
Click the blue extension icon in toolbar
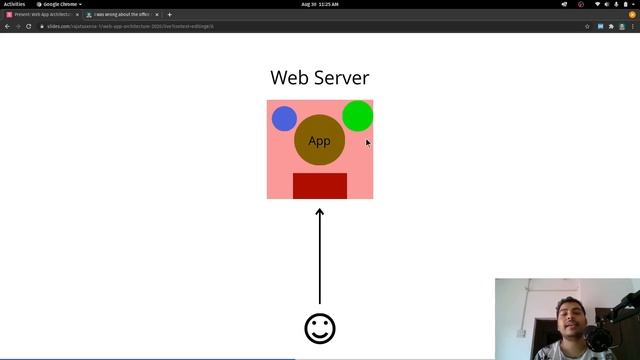point(600,27)
